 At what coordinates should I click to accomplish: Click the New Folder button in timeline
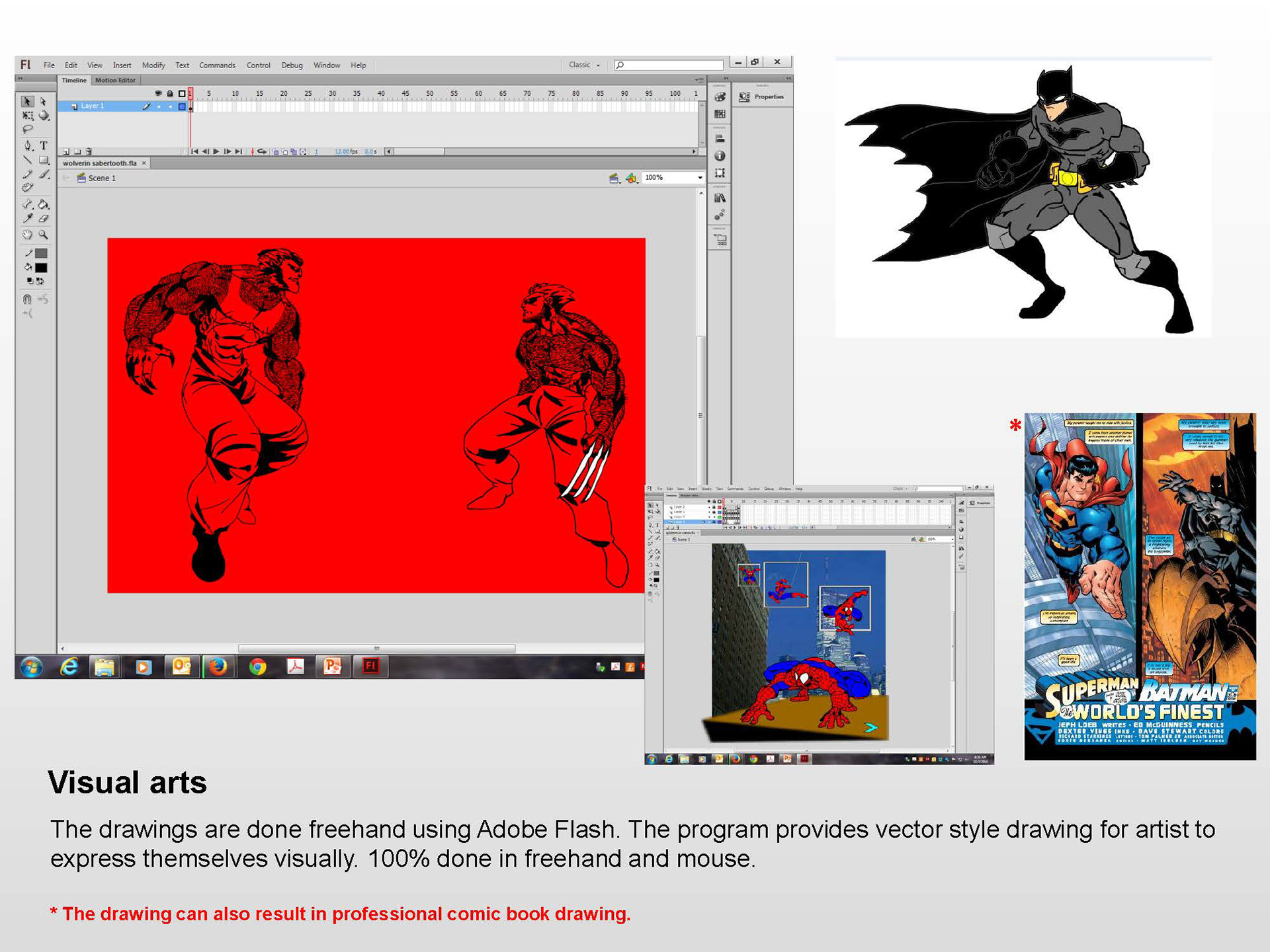click(77, 151)
